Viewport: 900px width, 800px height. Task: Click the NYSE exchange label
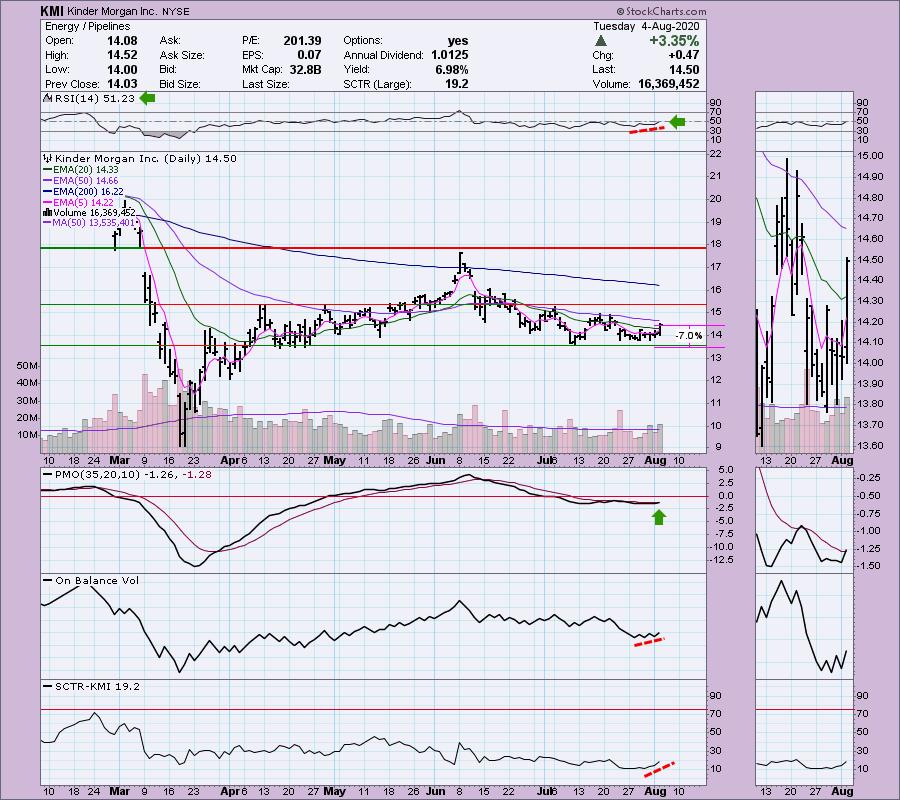[176, 11]
